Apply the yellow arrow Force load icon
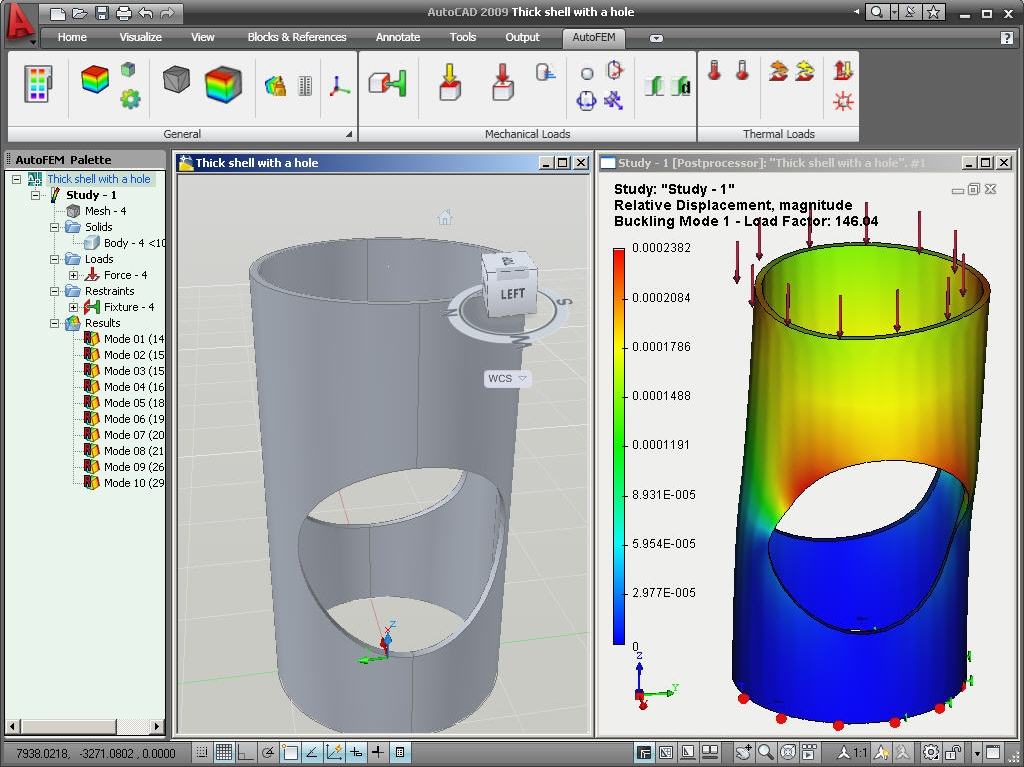The image size is (1024, 767). point(449,82)
